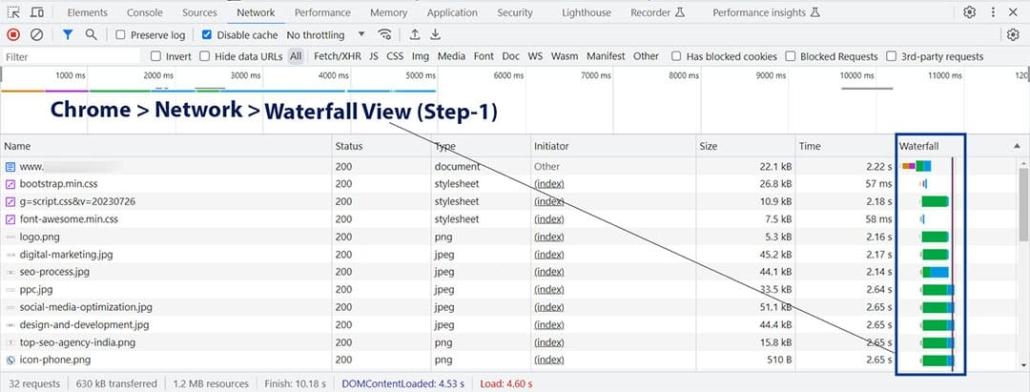Viewport: 1030px width, 392px height.
Task: Open DevTools more options menu
Action: [x=993, y=12]
